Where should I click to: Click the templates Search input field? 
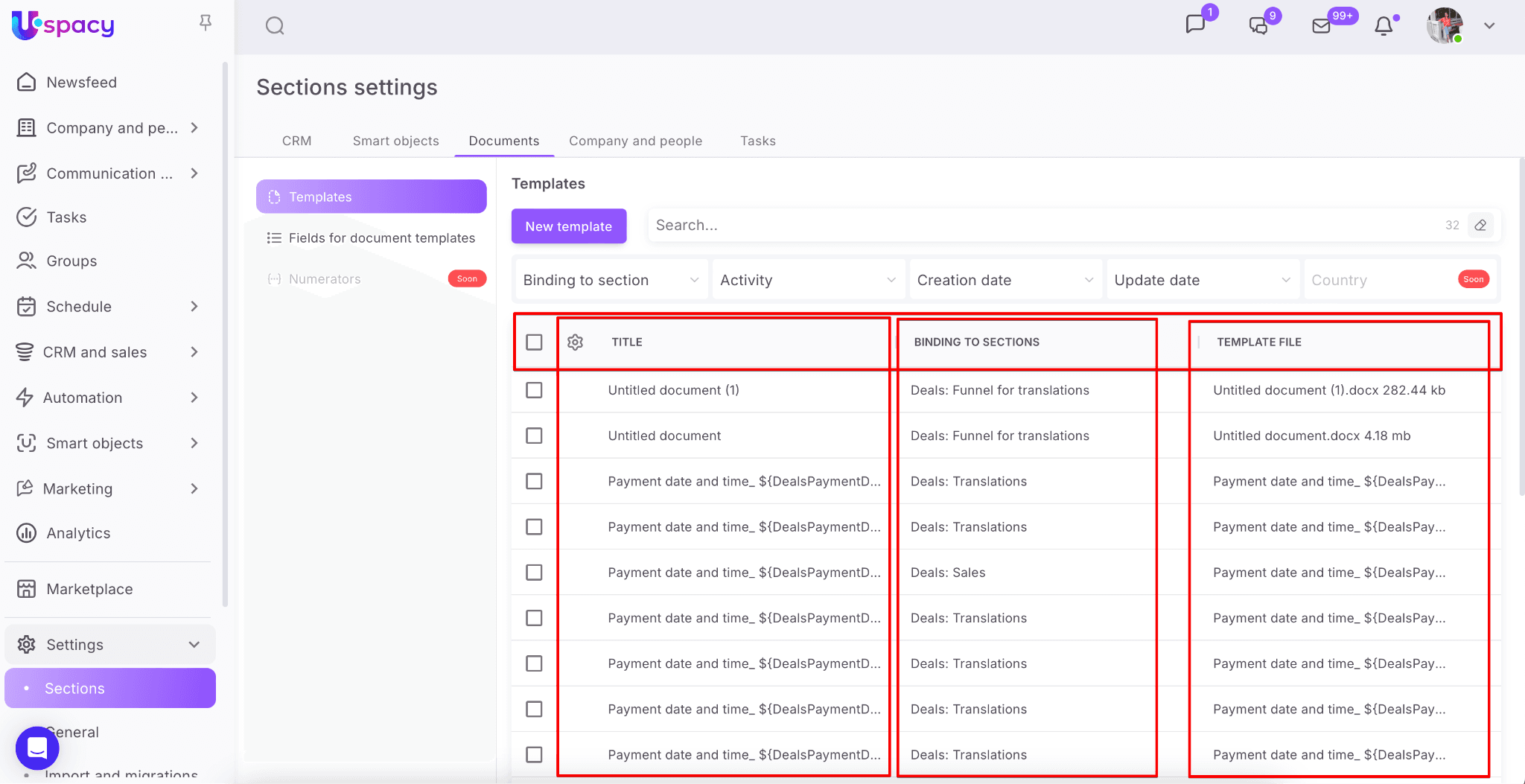[x=1042, y=226]
